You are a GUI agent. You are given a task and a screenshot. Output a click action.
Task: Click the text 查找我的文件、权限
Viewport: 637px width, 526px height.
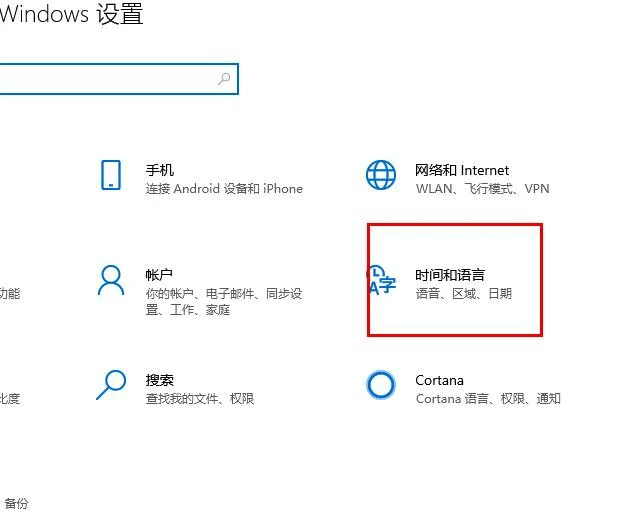coord(200,398)
